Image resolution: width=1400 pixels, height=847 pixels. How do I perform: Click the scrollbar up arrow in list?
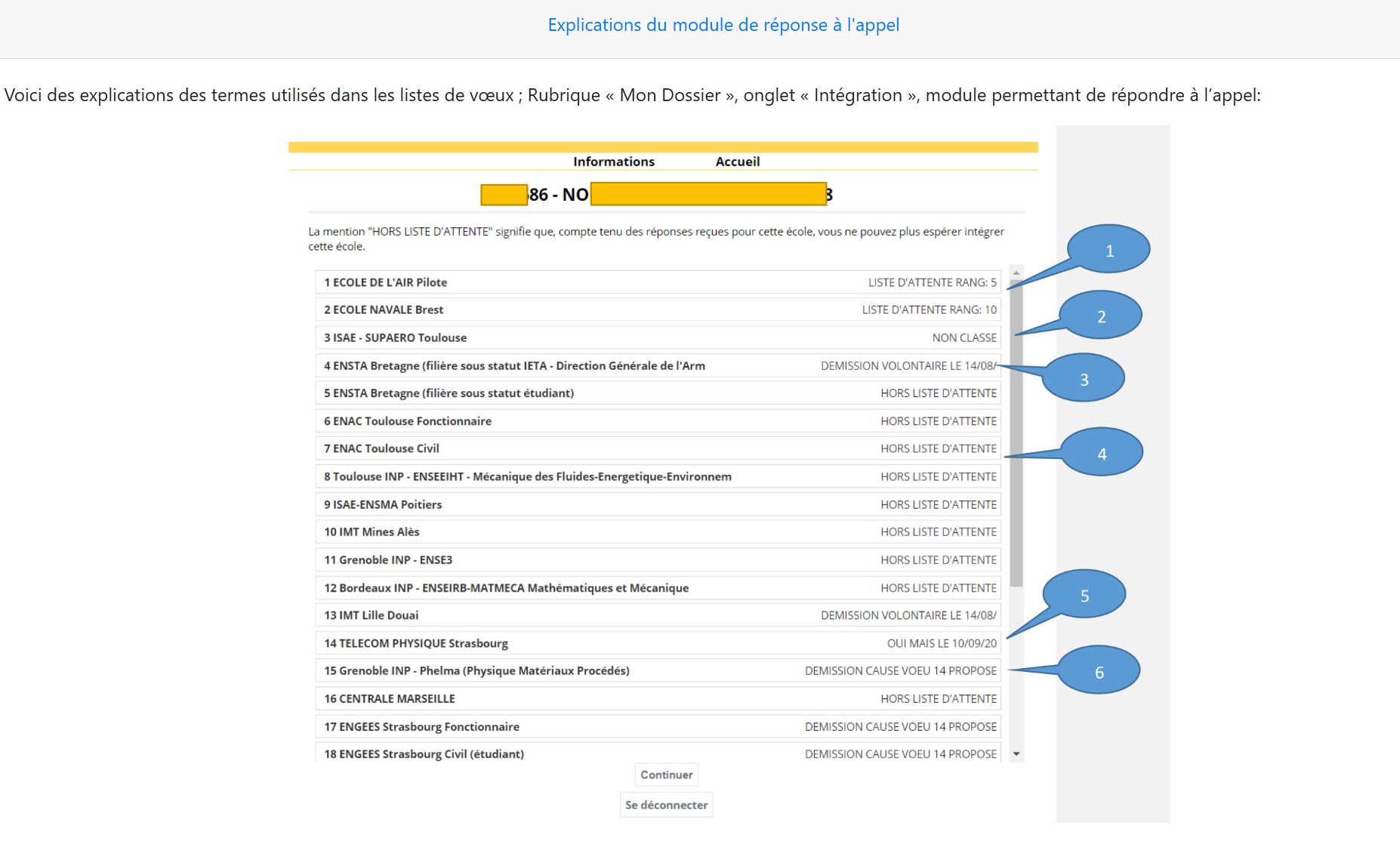coord(1016,273)
